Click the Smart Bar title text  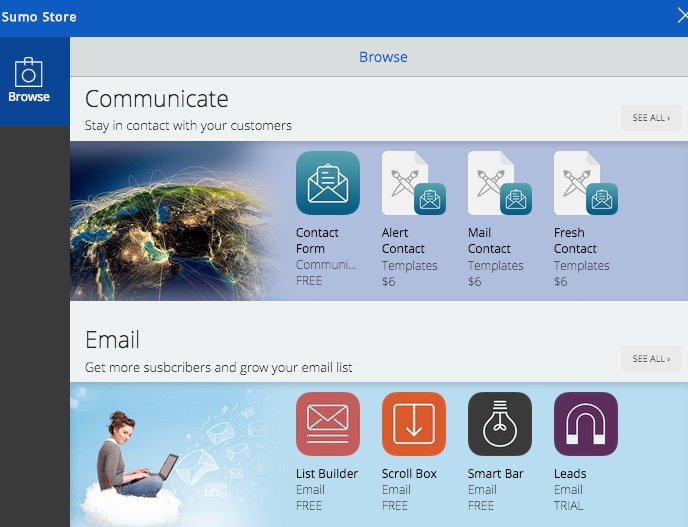(495, 473)
